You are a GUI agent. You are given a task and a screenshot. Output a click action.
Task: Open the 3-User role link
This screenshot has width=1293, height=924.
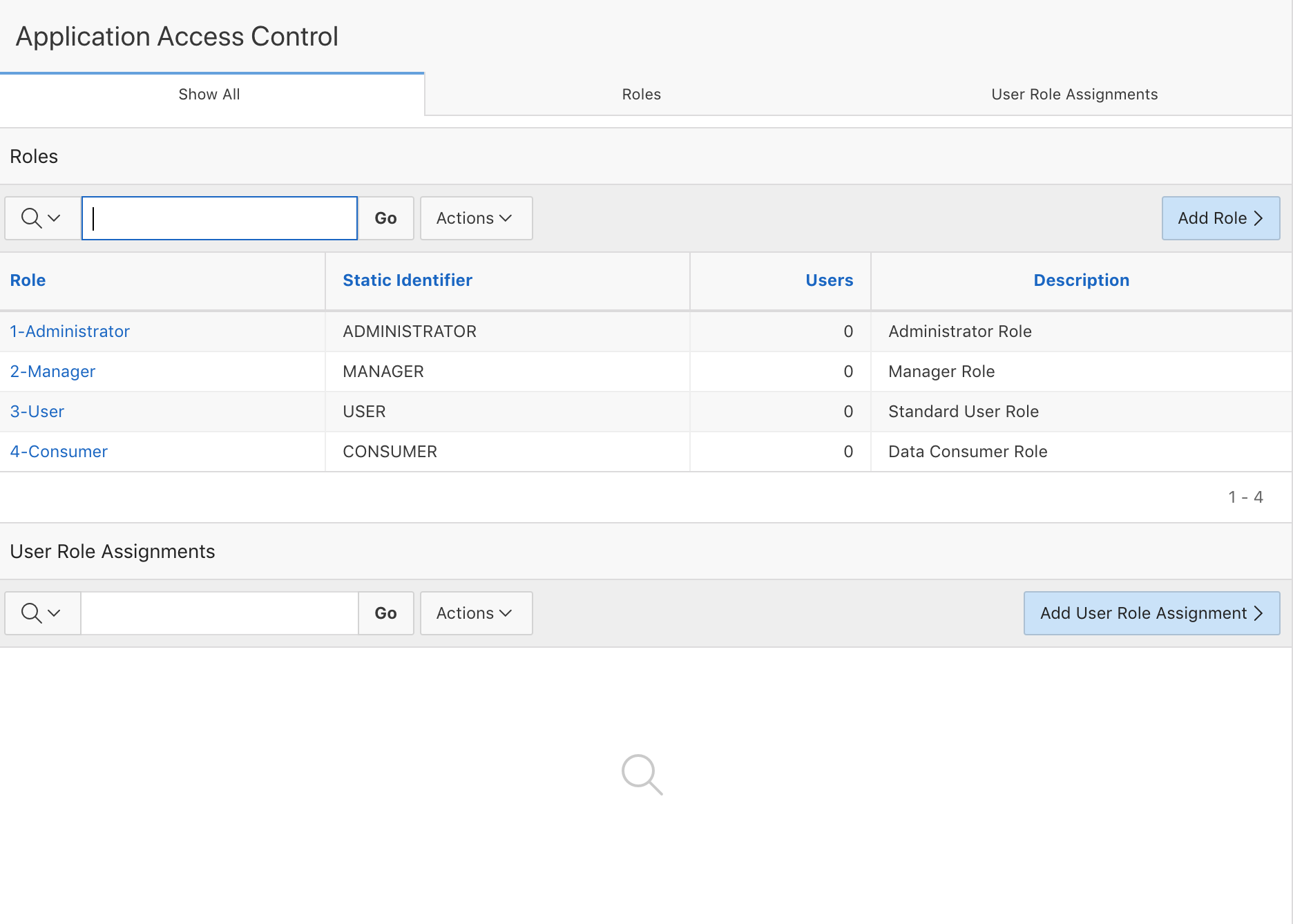click(x=37, y=412)
